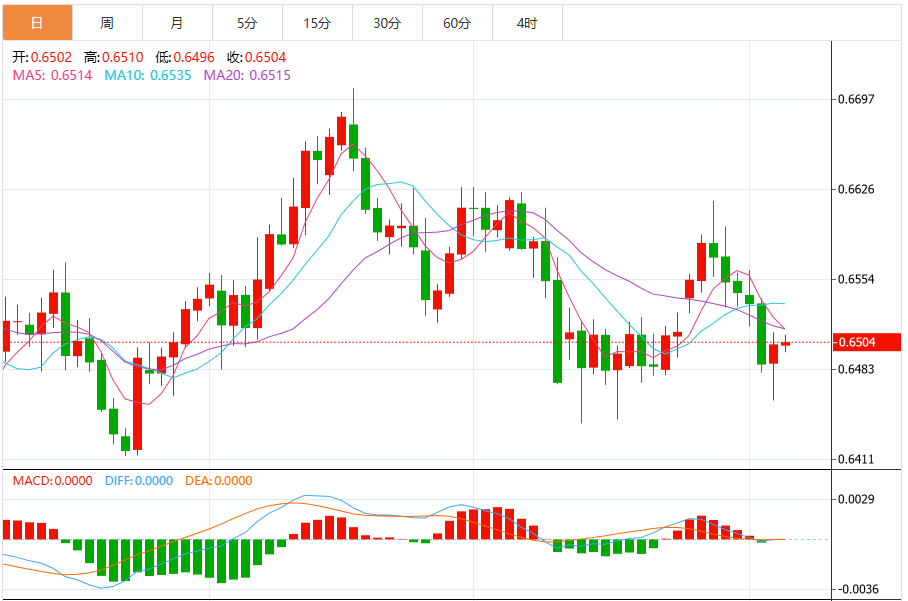Select the 15分 timeframe tab
The width and height of the screenshot is (908, 601).
tap(317, 22)
